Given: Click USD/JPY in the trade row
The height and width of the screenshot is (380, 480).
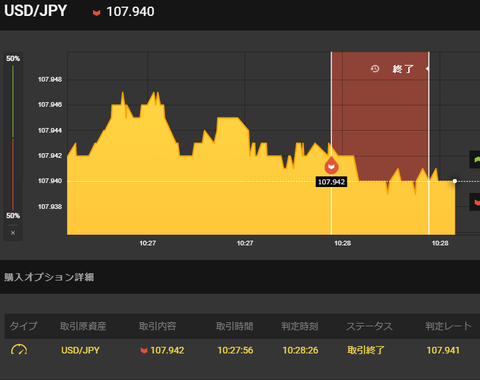Looking at the screenshot, I should tap(80, 350).
